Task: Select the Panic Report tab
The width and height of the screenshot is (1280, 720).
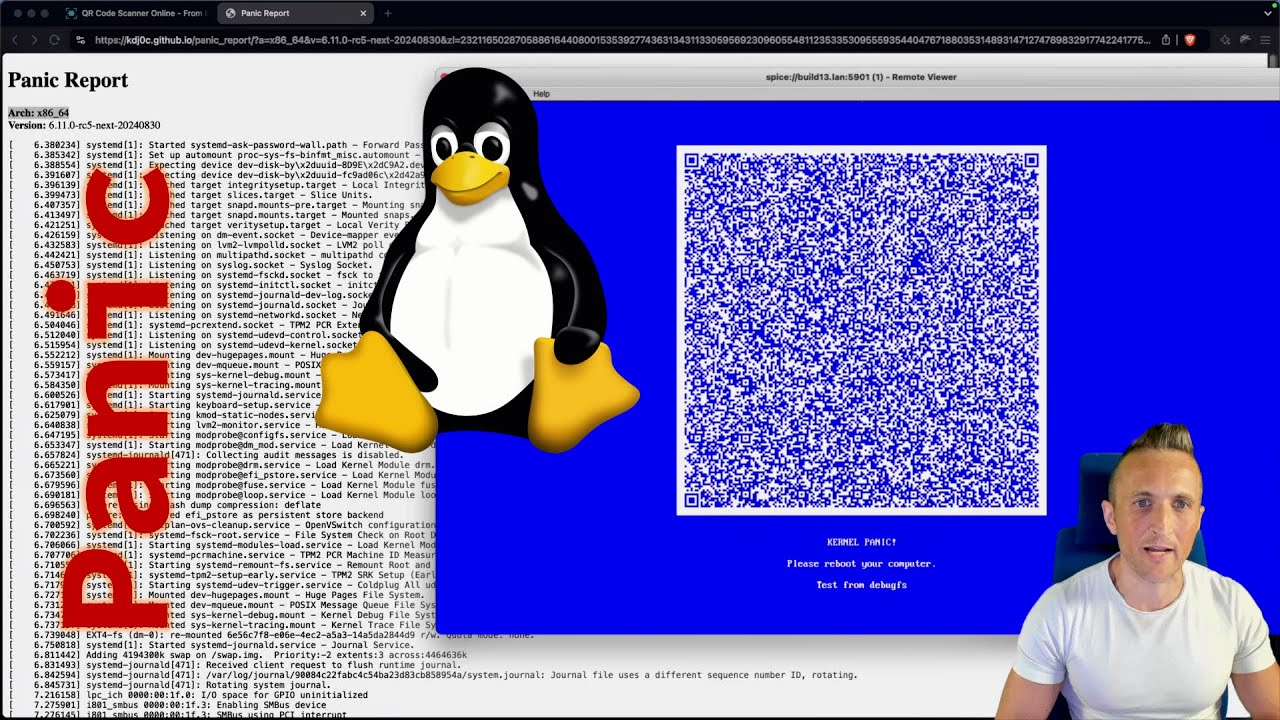Action: pyautogui.click(x=296, y=13)
